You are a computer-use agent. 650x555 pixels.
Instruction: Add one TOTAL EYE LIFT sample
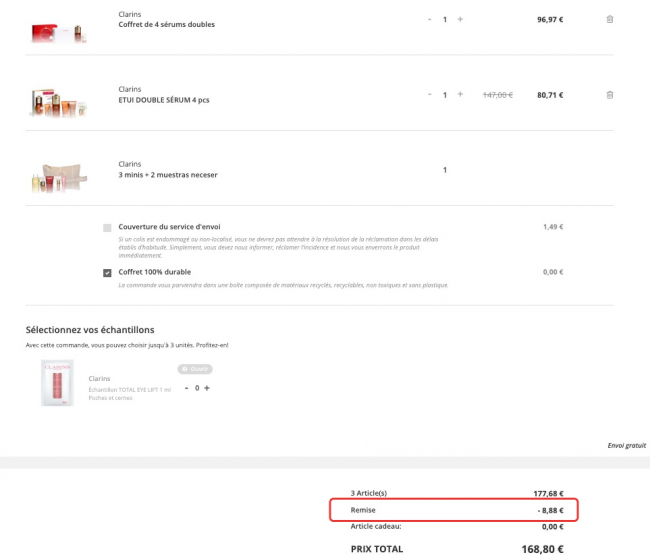click(207, 388)
